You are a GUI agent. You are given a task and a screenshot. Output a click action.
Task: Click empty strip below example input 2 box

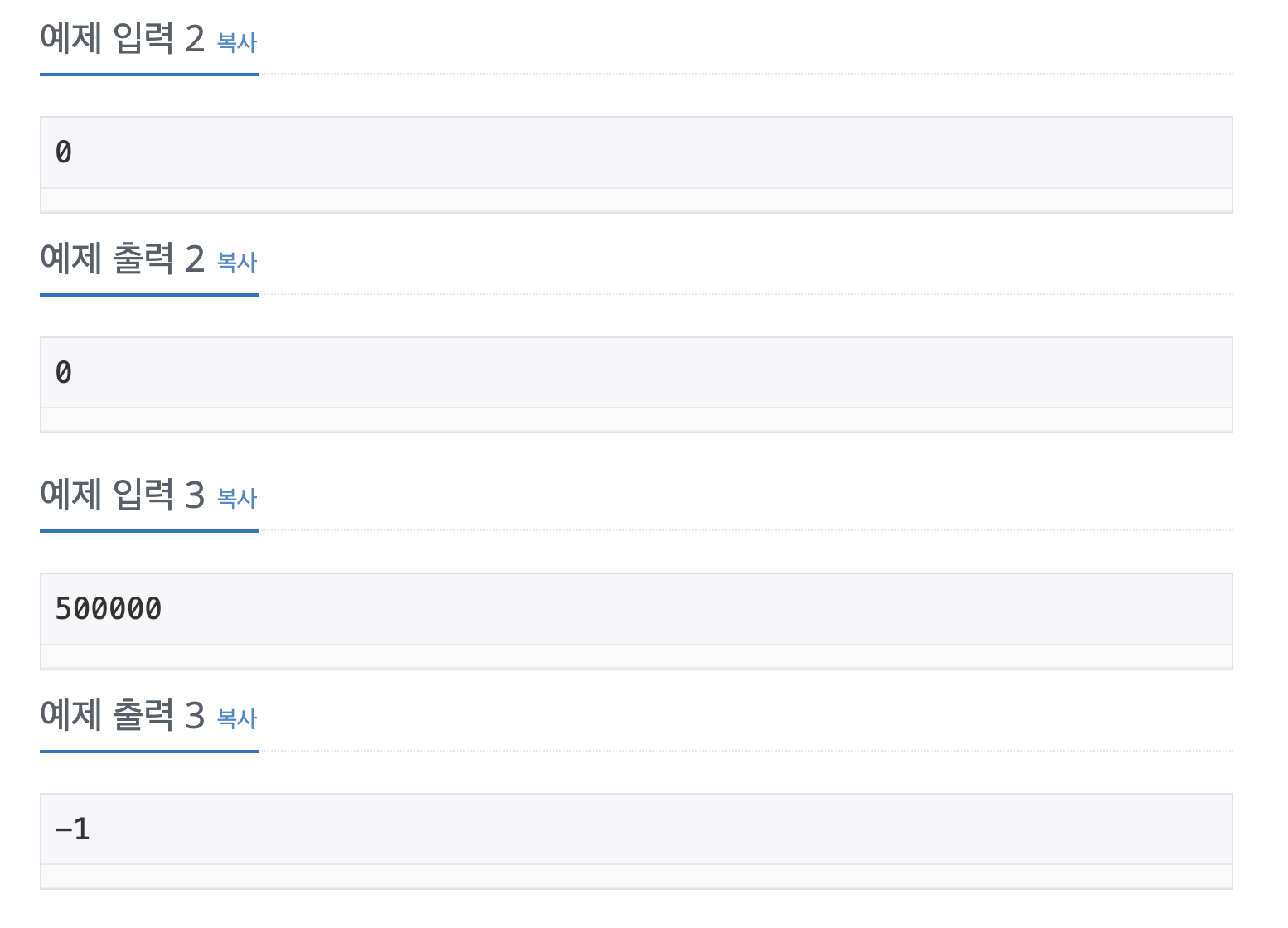637,200
